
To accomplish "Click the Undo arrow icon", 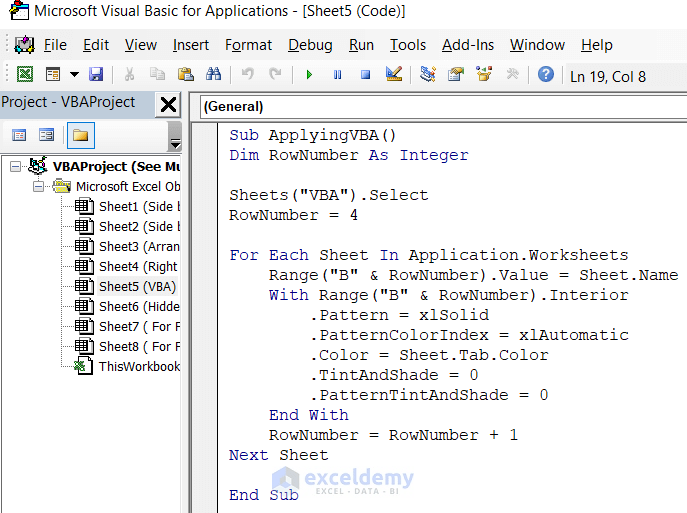I will pyautogui.click(x=248, y=74).
